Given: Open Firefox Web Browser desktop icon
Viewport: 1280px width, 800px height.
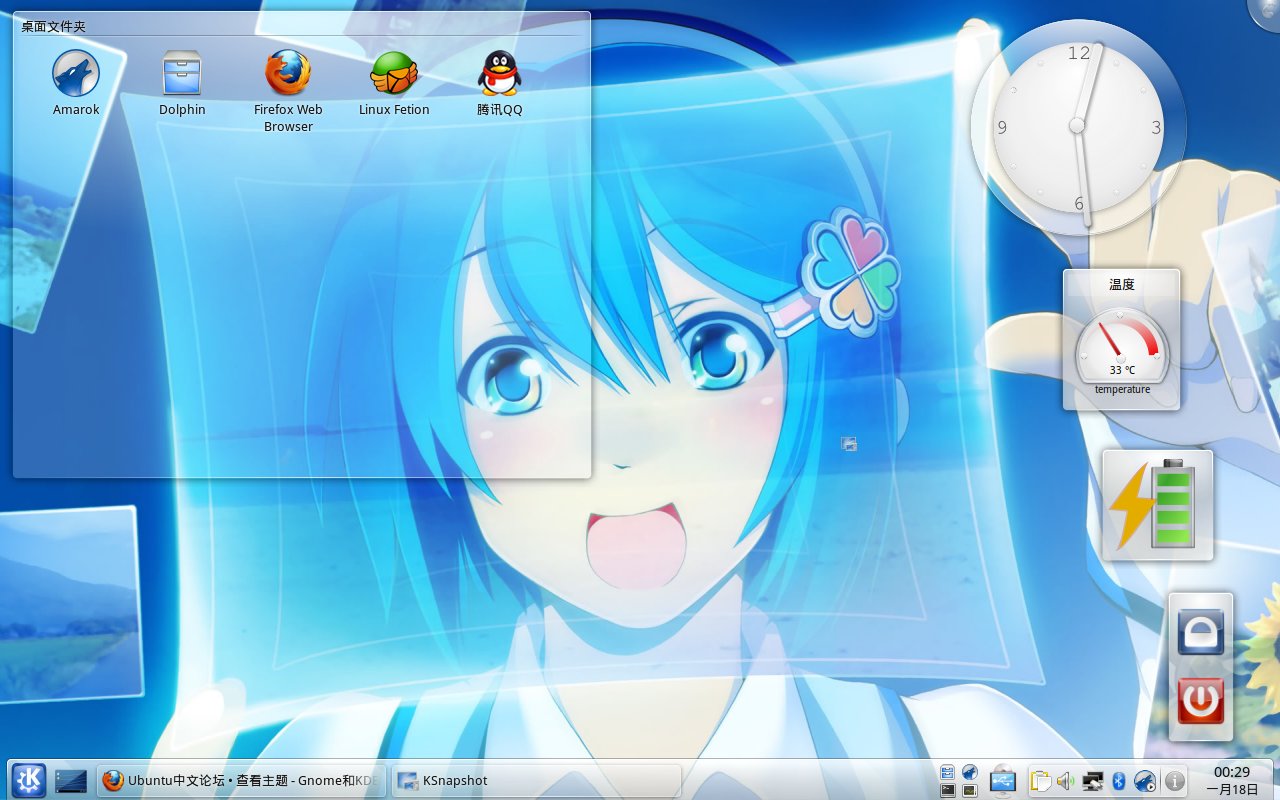Looking at the screenshot, I should click(x=288, y=90).
